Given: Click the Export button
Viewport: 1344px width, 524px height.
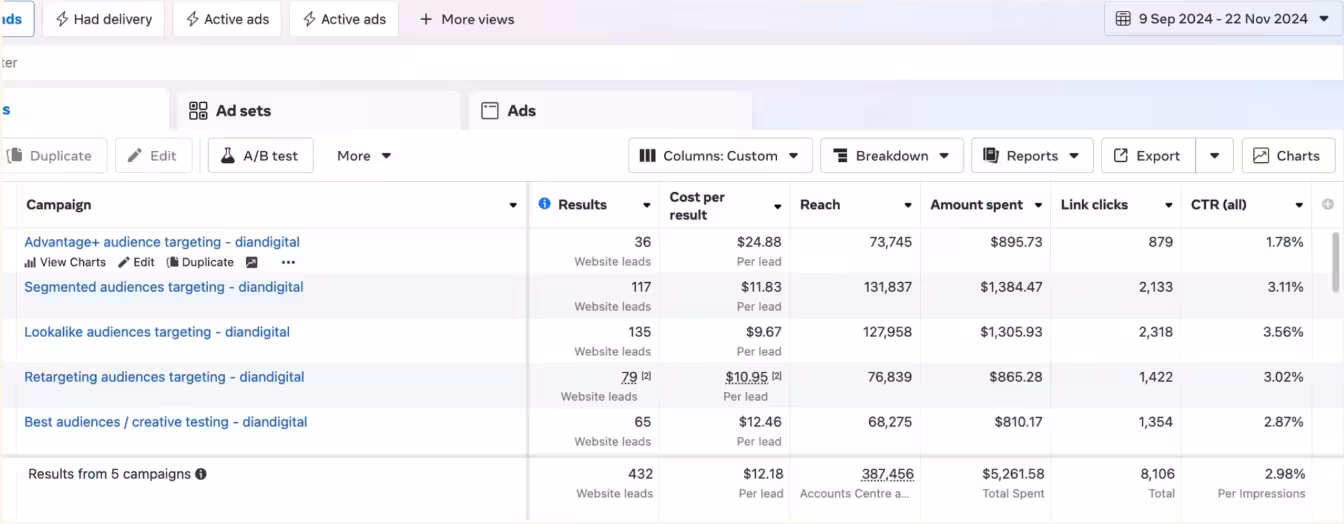Looking at the screenshot, I should (x=1149, y=156).
